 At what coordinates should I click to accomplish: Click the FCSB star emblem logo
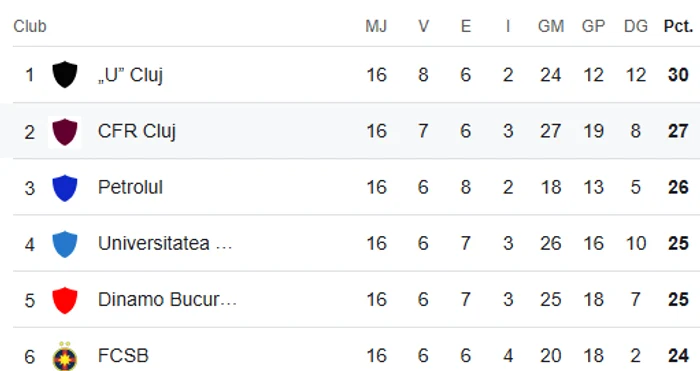coord(65,356)
